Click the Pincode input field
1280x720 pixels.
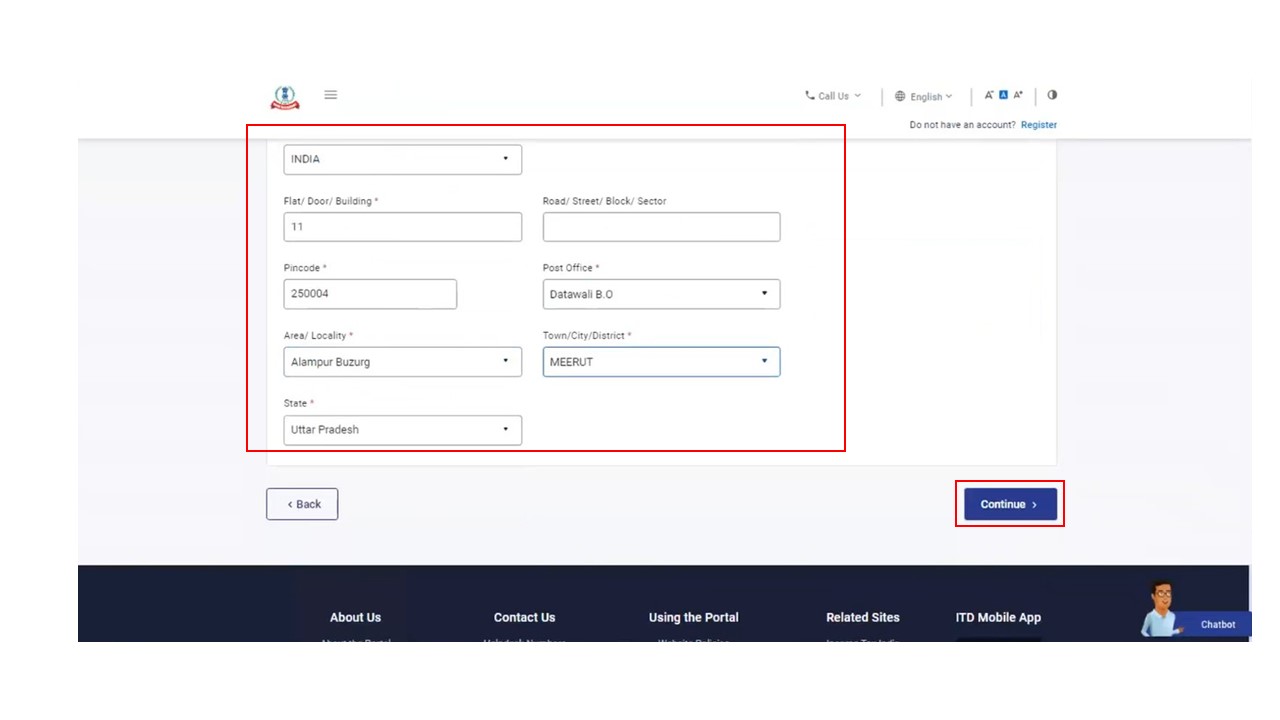point(370,294)
